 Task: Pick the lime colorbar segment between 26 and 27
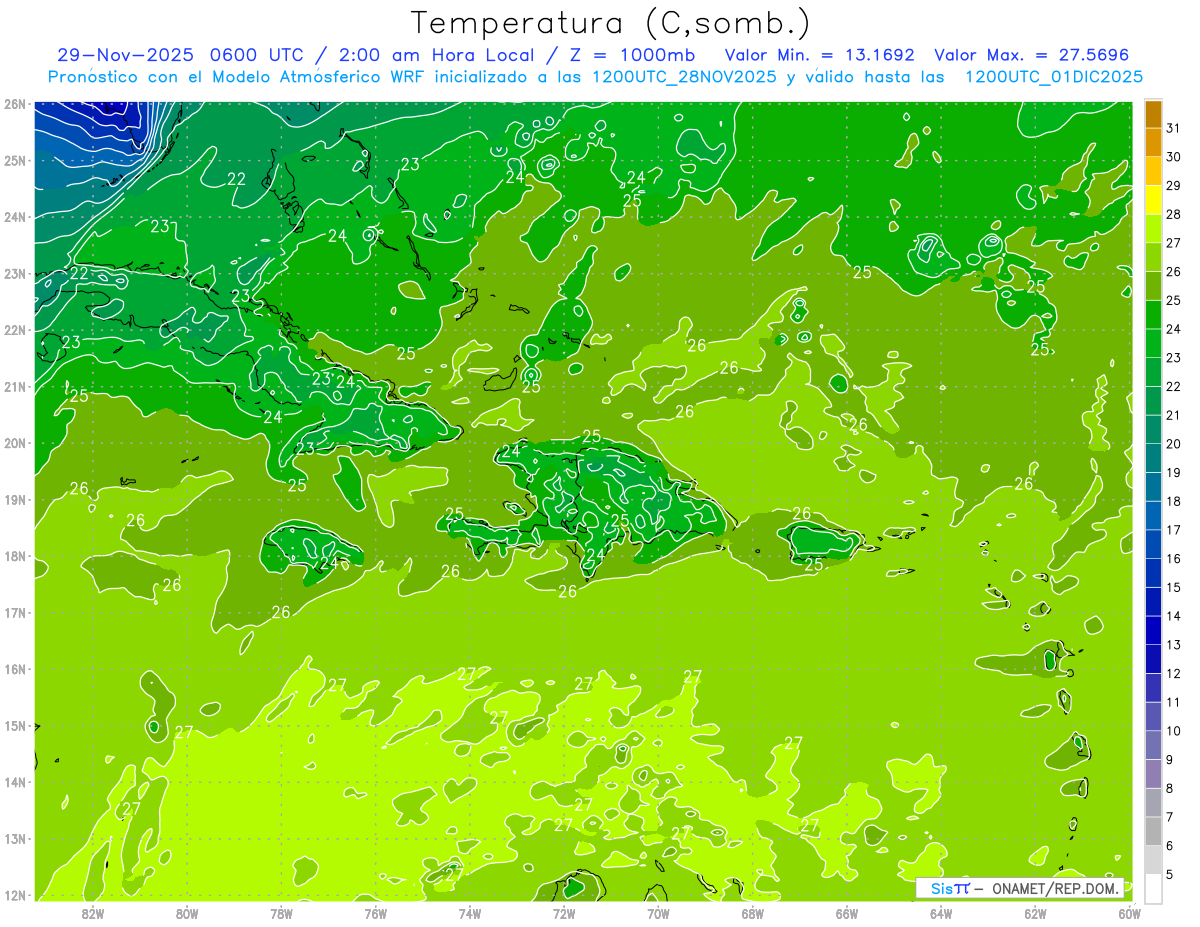(x=1153, y=258)
